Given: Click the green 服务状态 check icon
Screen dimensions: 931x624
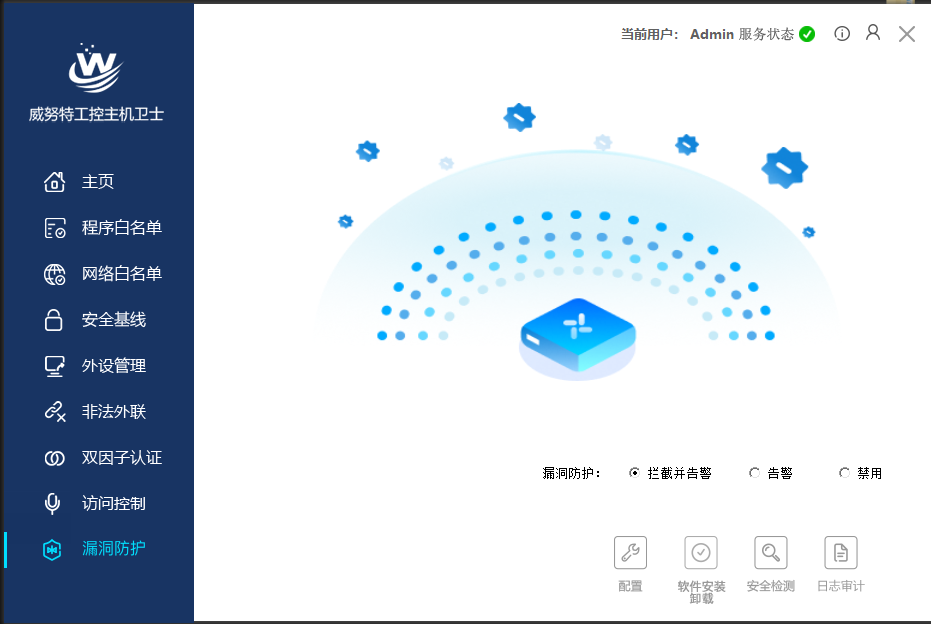Looking at the screenshot, I should (x=807, y=34).
